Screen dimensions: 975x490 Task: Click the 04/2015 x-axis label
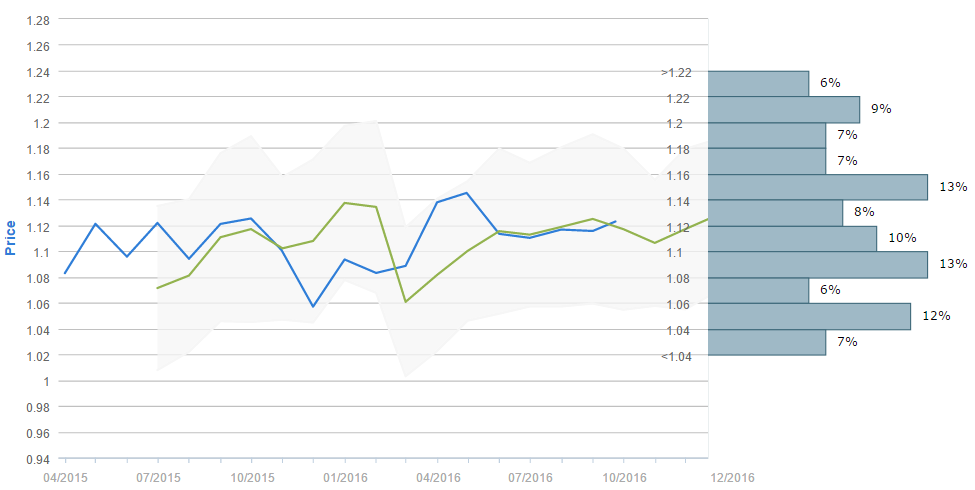coord(64,478)
